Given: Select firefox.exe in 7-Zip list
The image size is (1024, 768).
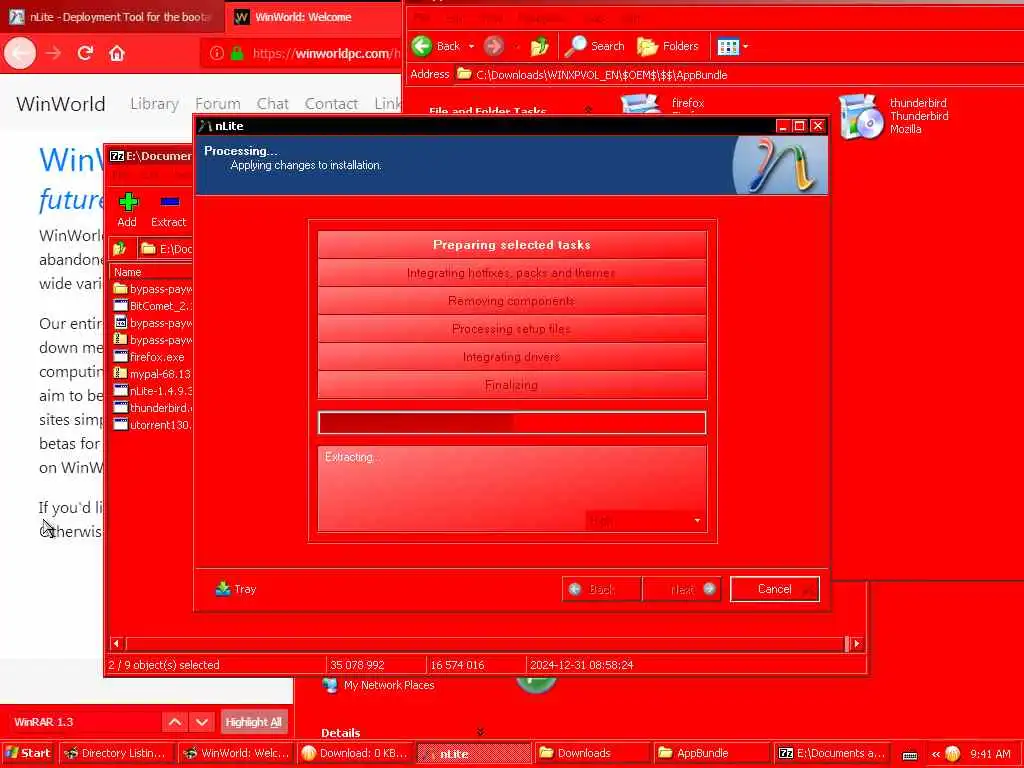Looking at the screenshot, I should click(150, 357).
